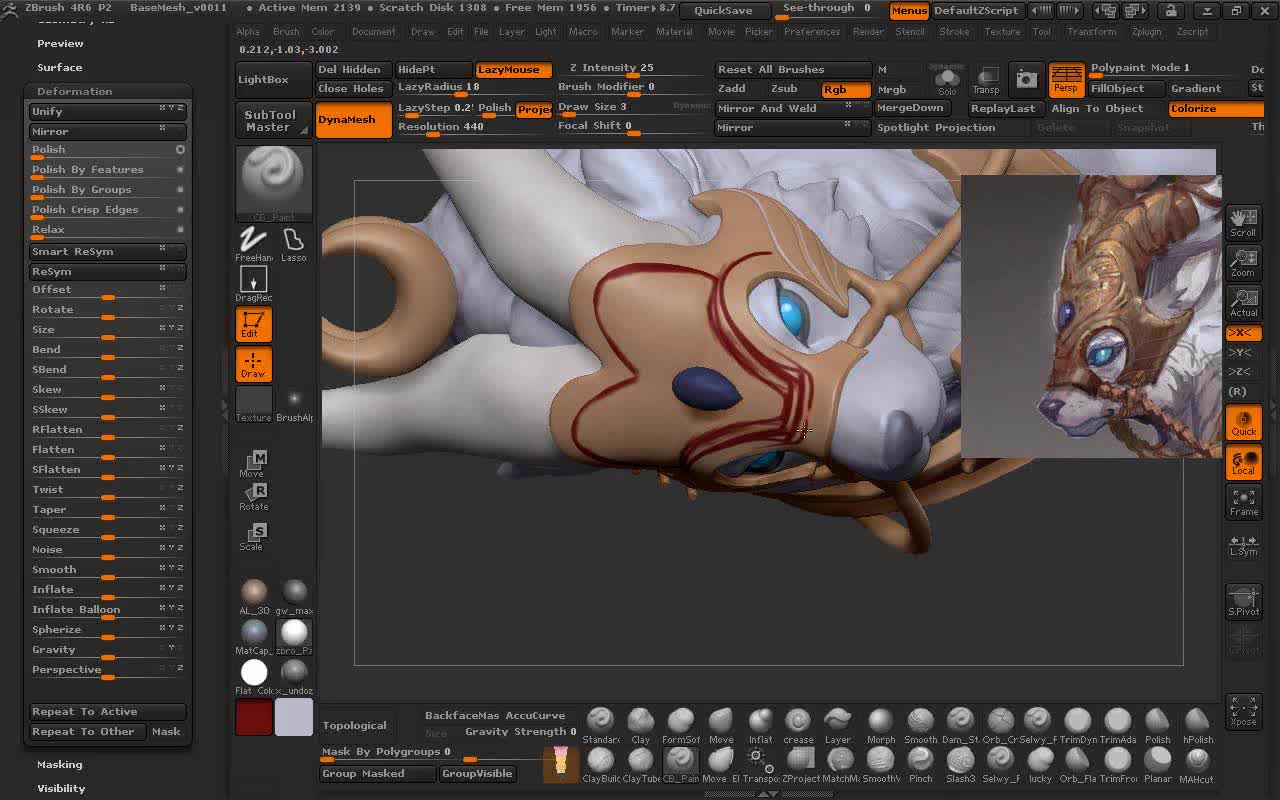
Task: Click the DynaMesh button
Action: click(x=353, y=119)
